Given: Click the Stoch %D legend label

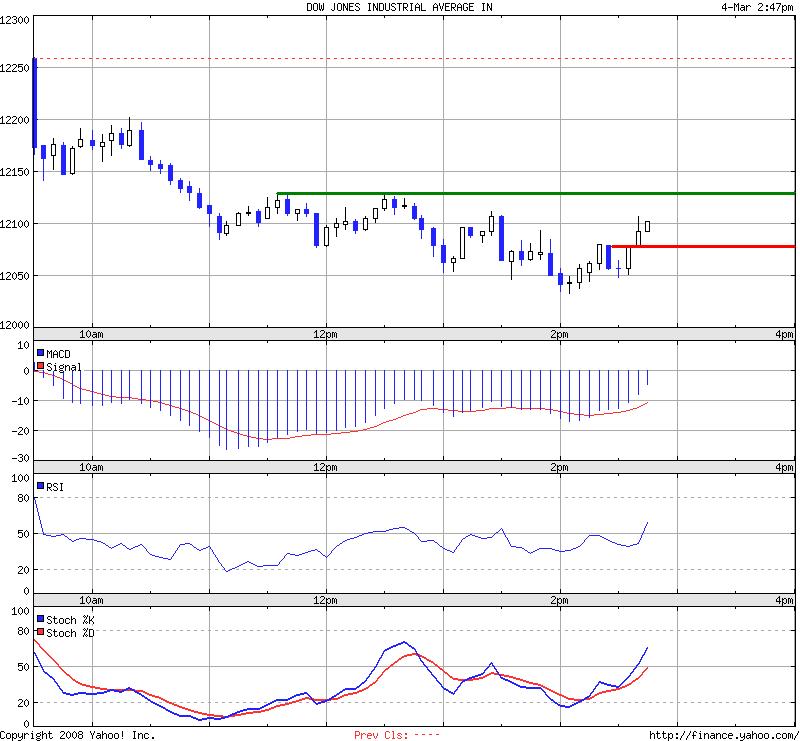Looking at the screenshot, I should 70,633.
